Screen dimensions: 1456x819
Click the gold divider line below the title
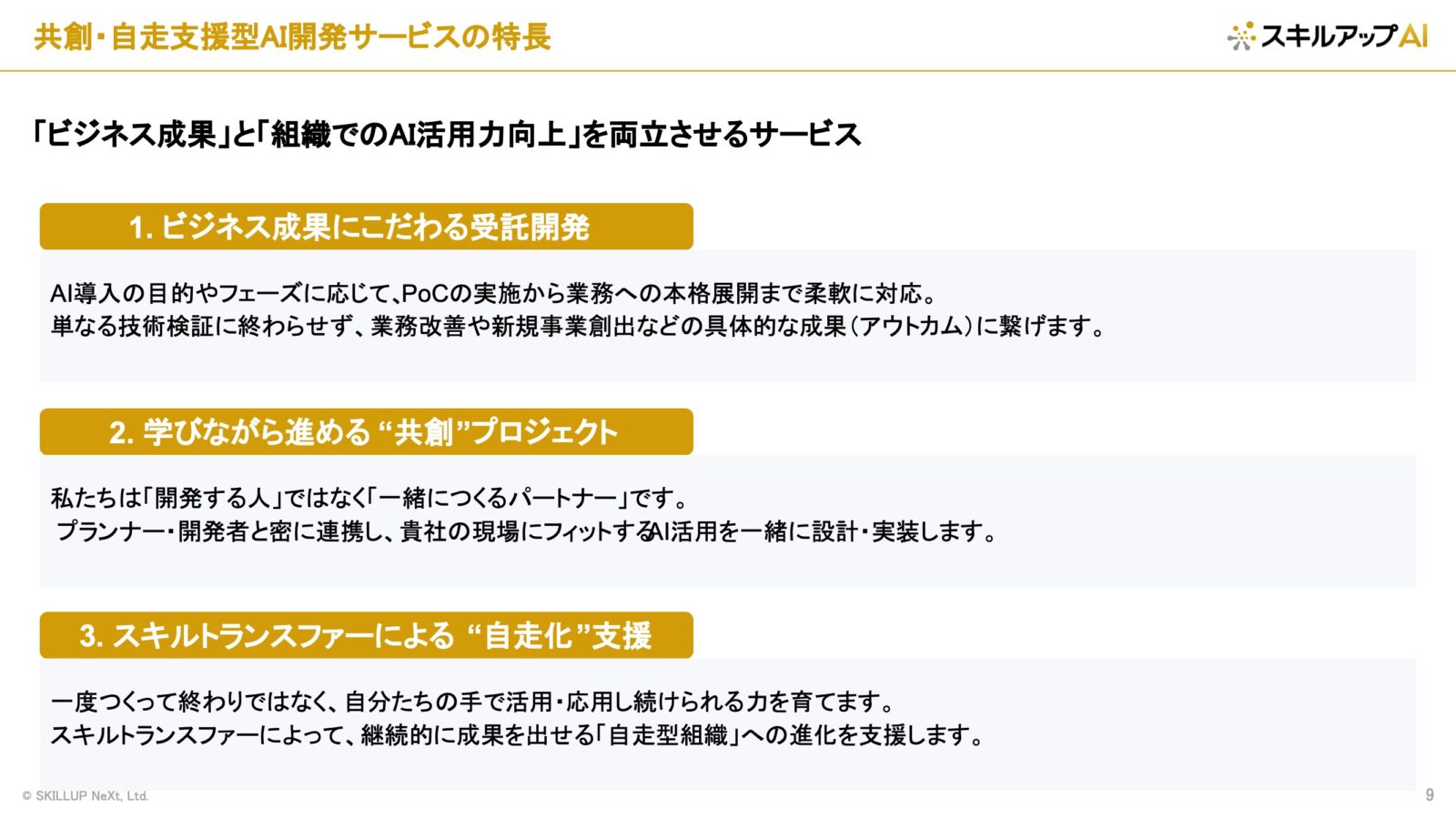728,70
